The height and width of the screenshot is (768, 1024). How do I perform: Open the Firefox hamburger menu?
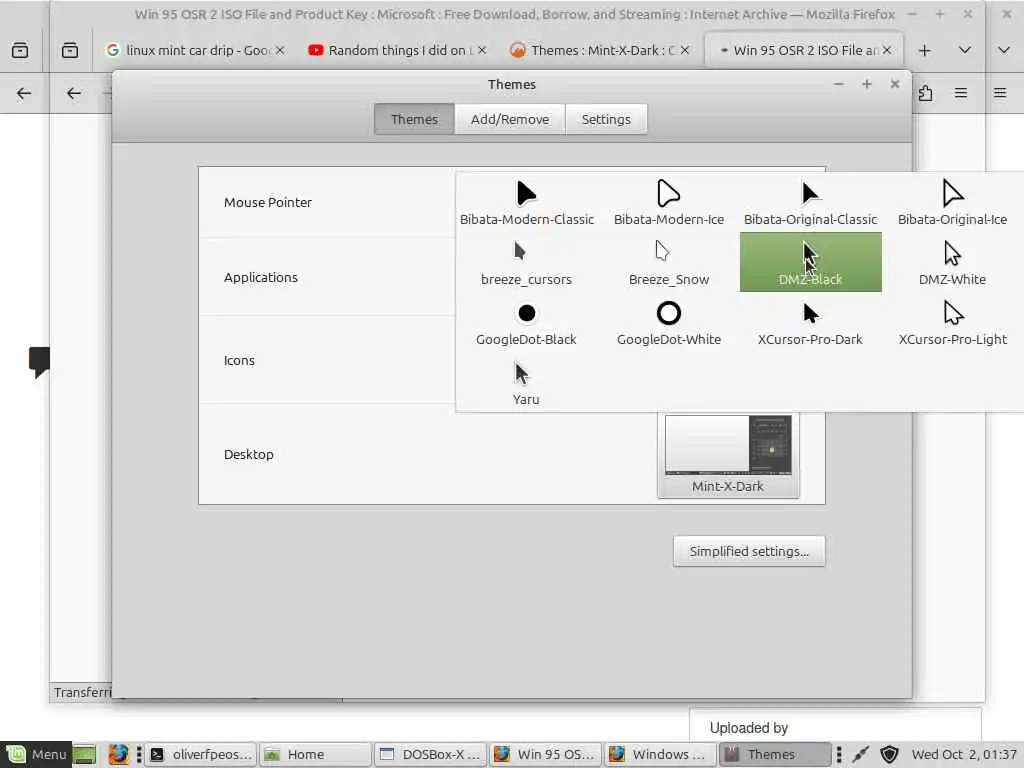coord(961,93)
